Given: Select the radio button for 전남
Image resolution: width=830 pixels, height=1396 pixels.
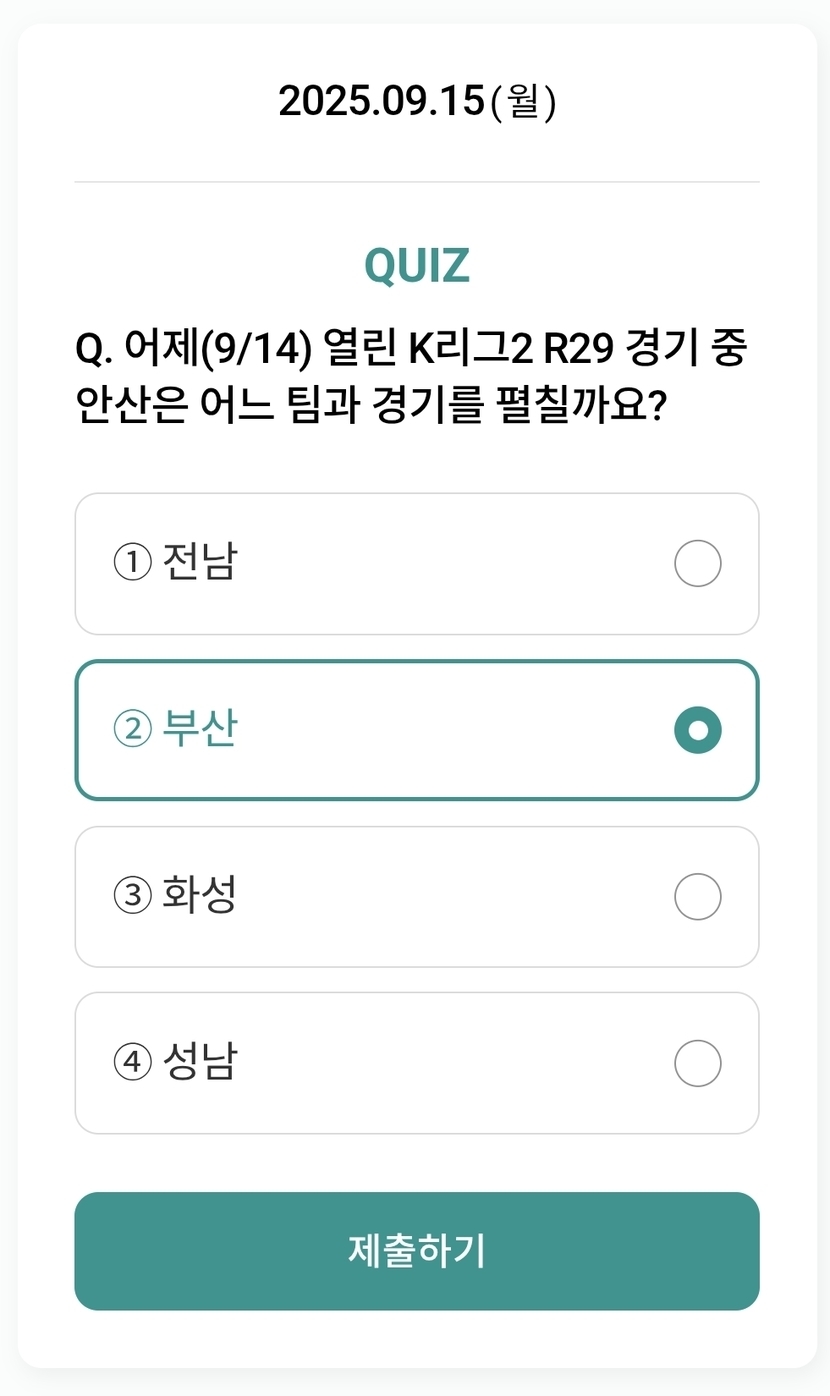Looking at the screenshot, I should point(697,564).
